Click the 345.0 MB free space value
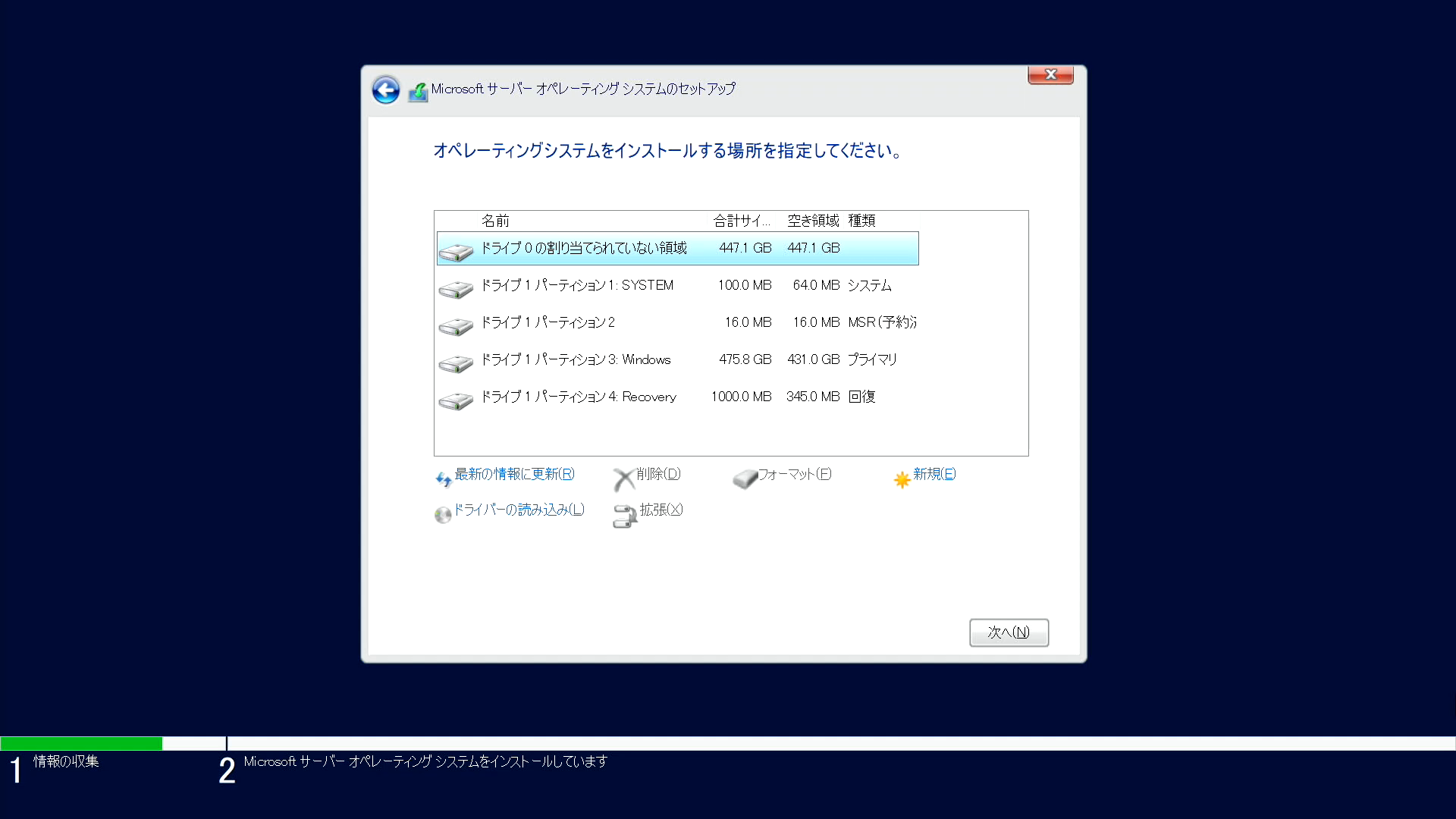Viewport: 1456px width, 819px height. coord(813,397)
